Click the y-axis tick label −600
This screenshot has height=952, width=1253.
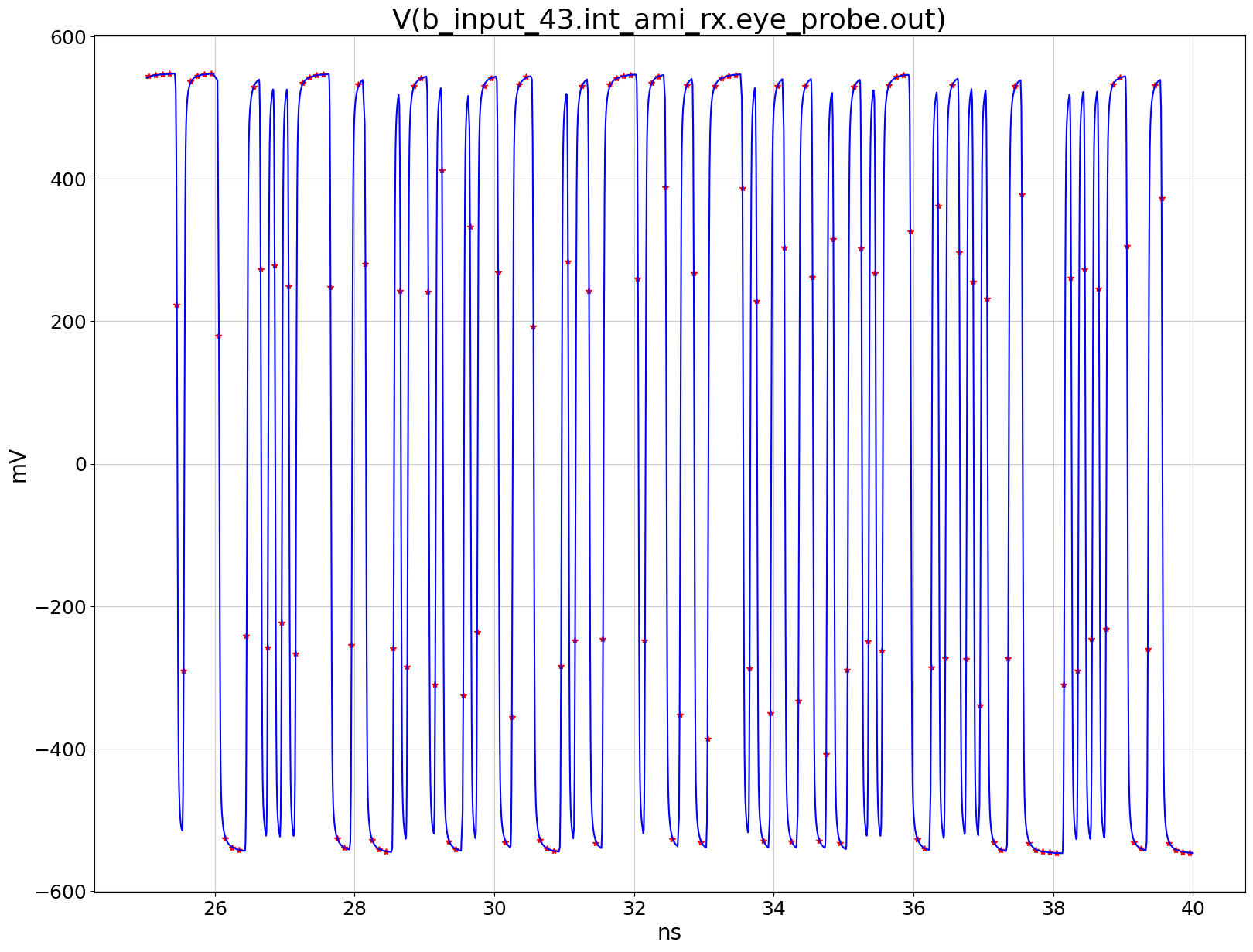pos(61,892)
